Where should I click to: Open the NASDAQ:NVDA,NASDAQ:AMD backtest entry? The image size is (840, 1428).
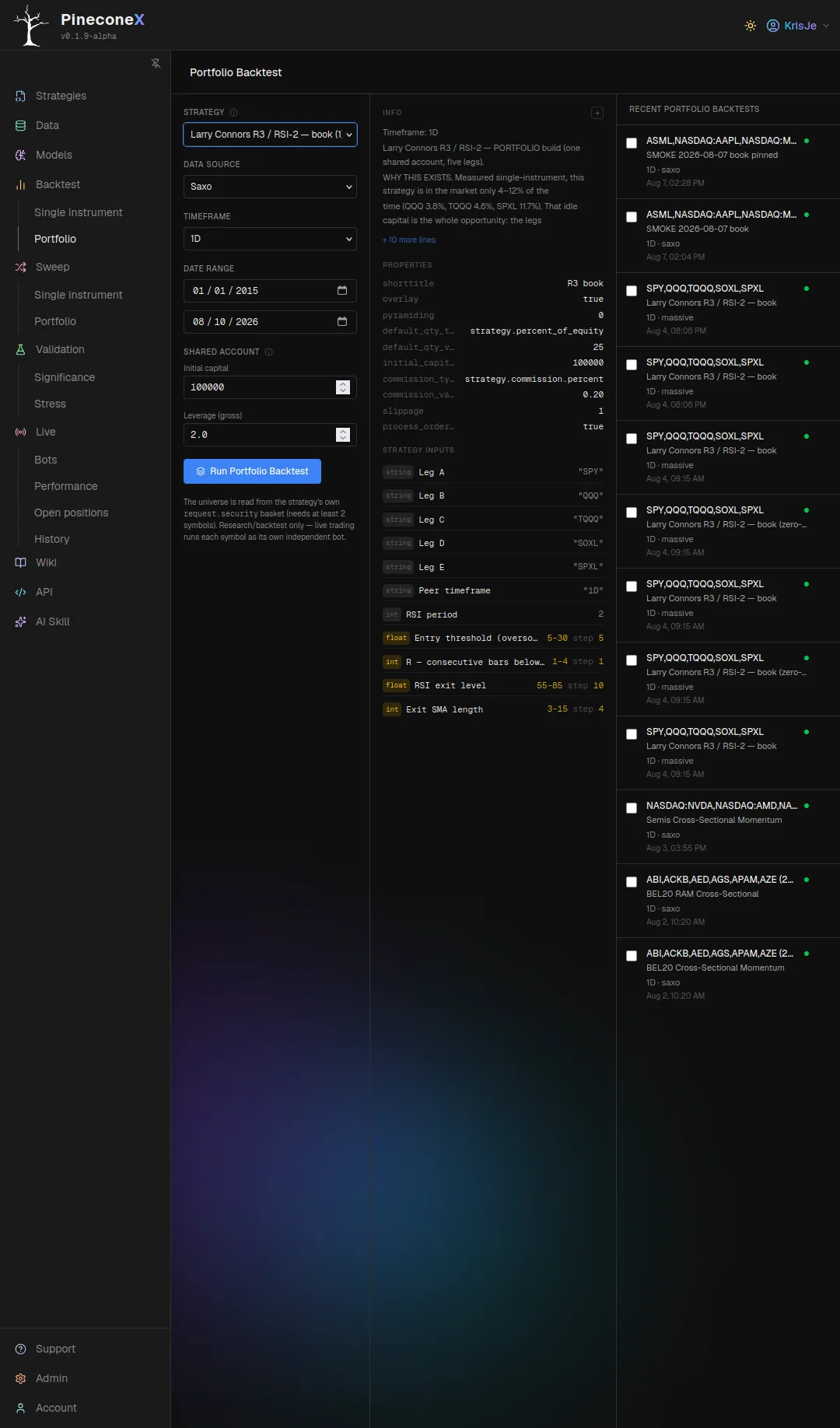728,826
